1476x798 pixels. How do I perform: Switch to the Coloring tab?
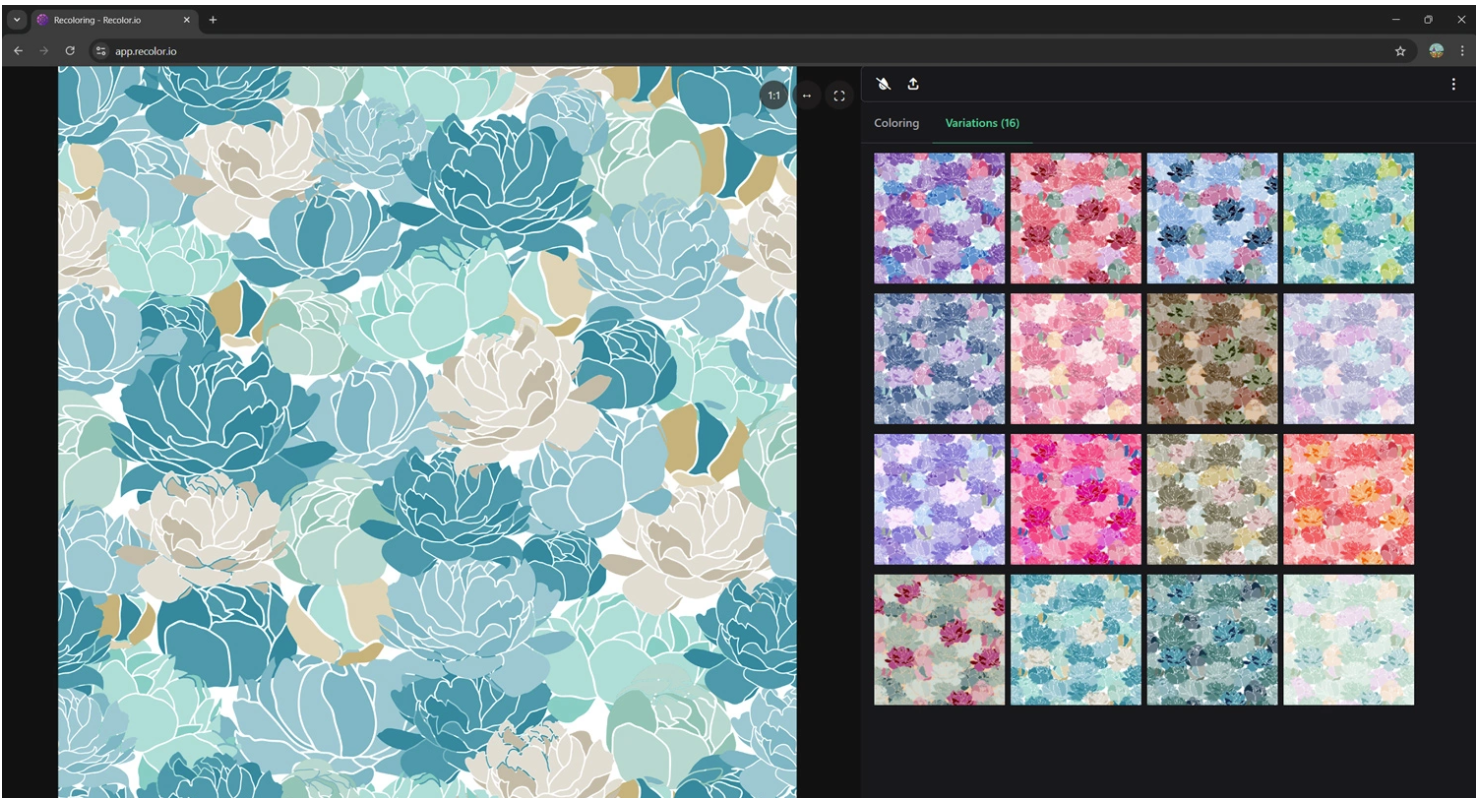pos(894,123)
